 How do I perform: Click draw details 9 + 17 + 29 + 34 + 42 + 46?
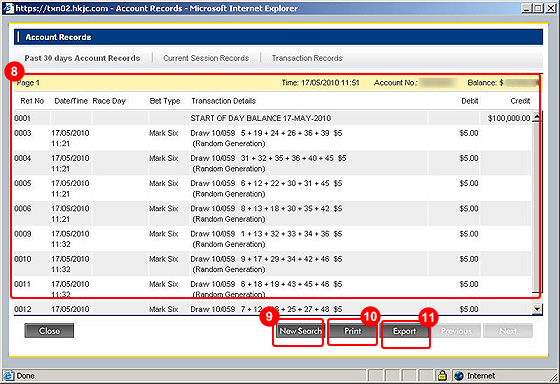pos(285,259)
